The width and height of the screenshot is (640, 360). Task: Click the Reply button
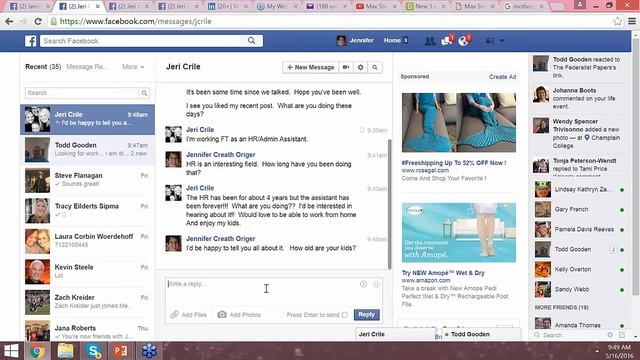366,314
